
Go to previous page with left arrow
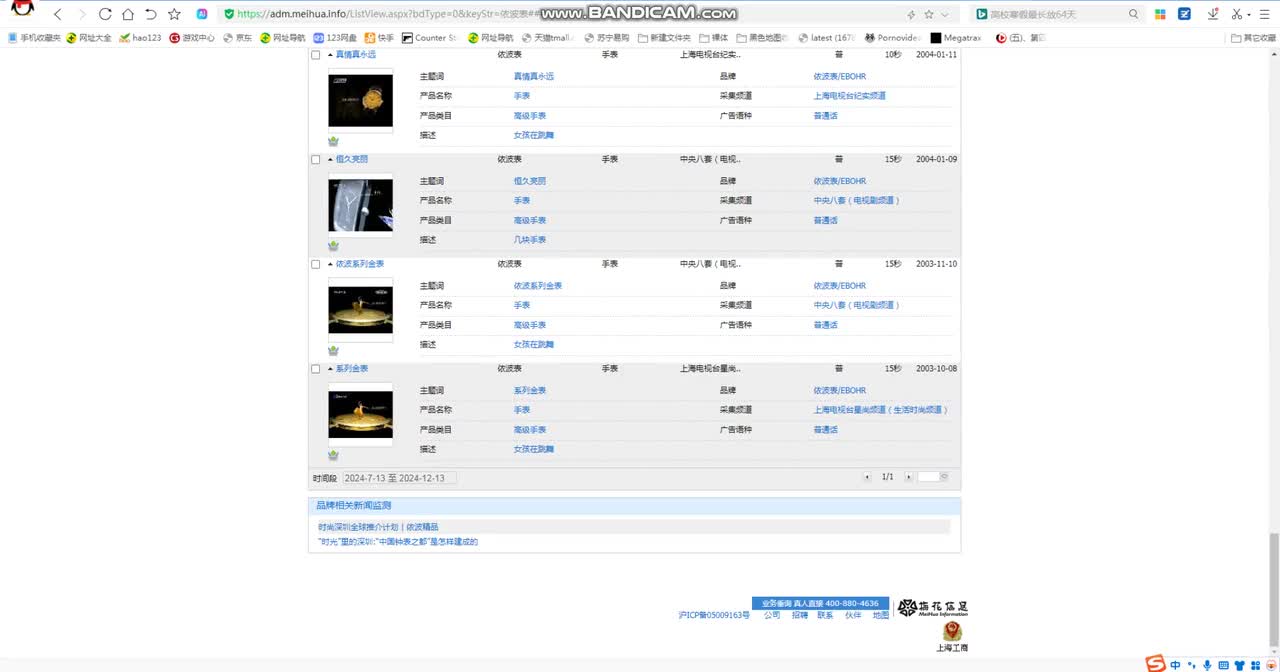(x=867, y=477)
